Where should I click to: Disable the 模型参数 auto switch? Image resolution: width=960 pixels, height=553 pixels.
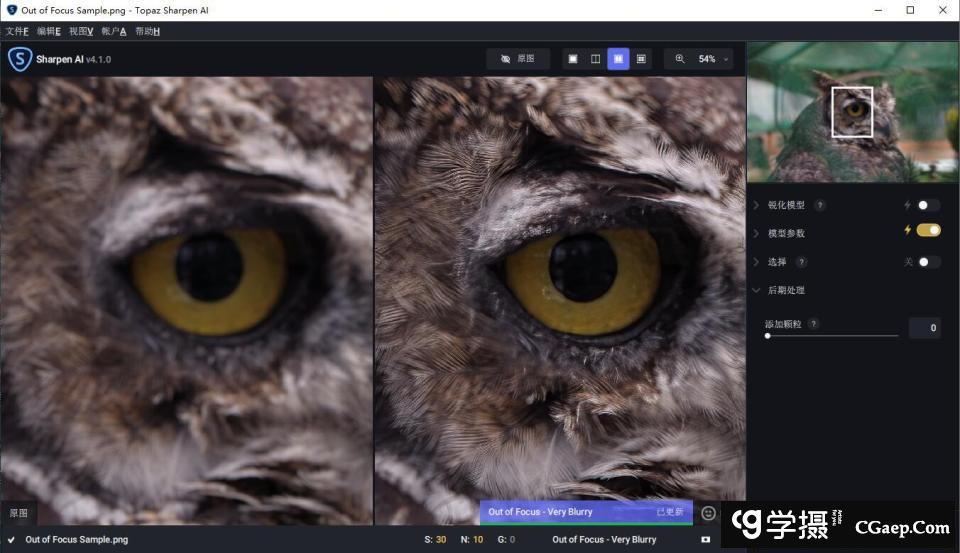(928, 230)
